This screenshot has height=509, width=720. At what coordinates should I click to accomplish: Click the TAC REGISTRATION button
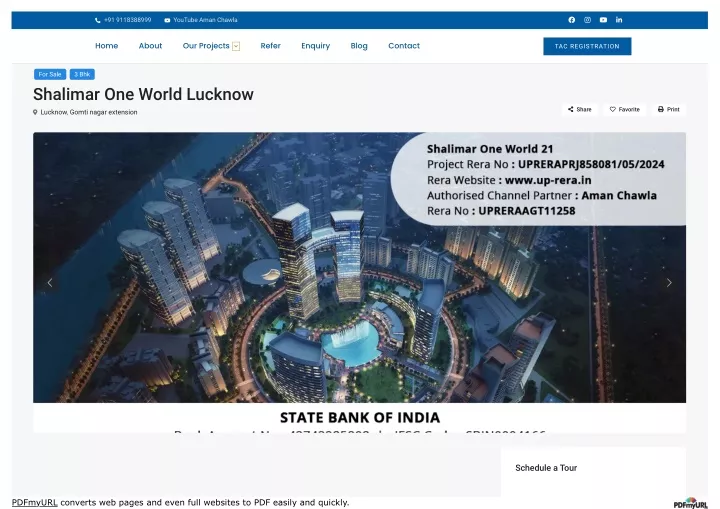(x=587, y=46)
